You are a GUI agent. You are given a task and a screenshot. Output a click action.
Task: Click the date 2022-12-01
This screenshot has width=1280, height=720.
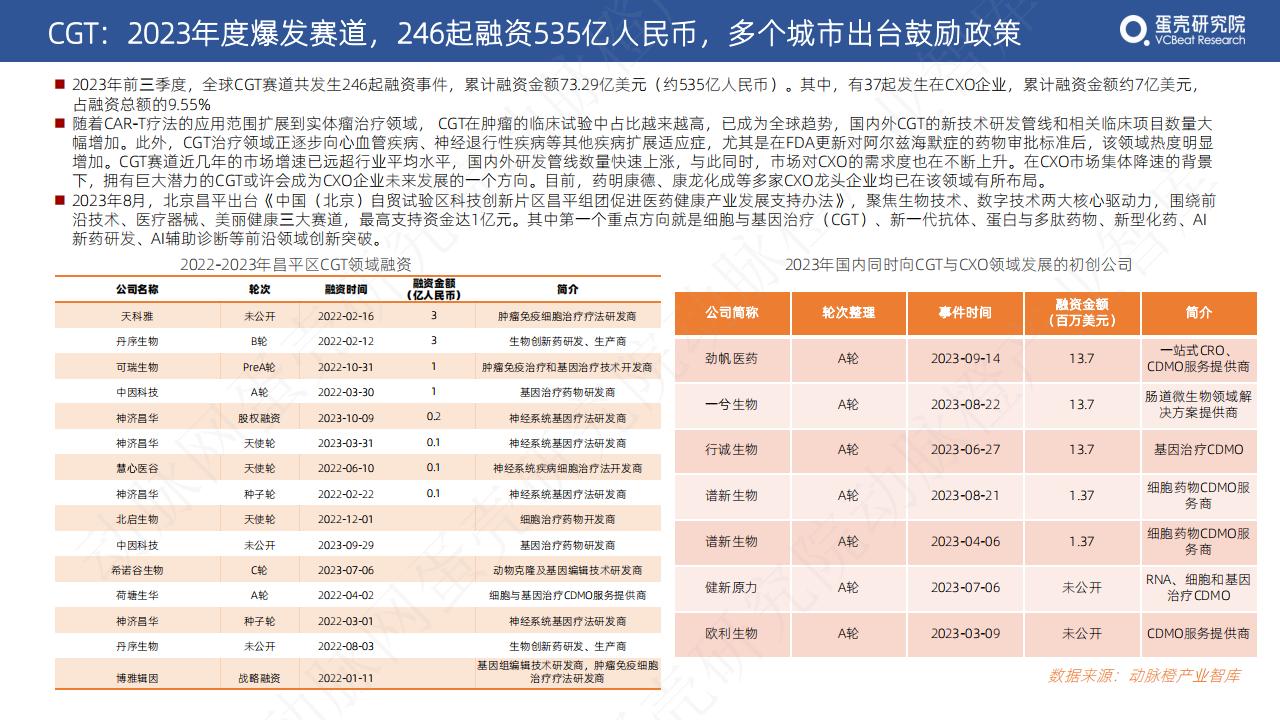click(x=346, y=519)
